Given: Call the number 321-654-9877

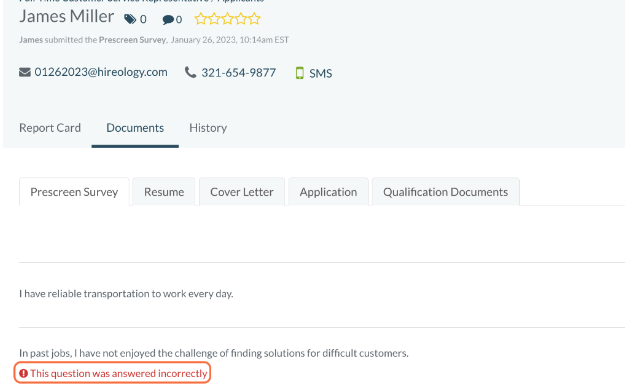Looking at the screenshot, I should 238,73.
